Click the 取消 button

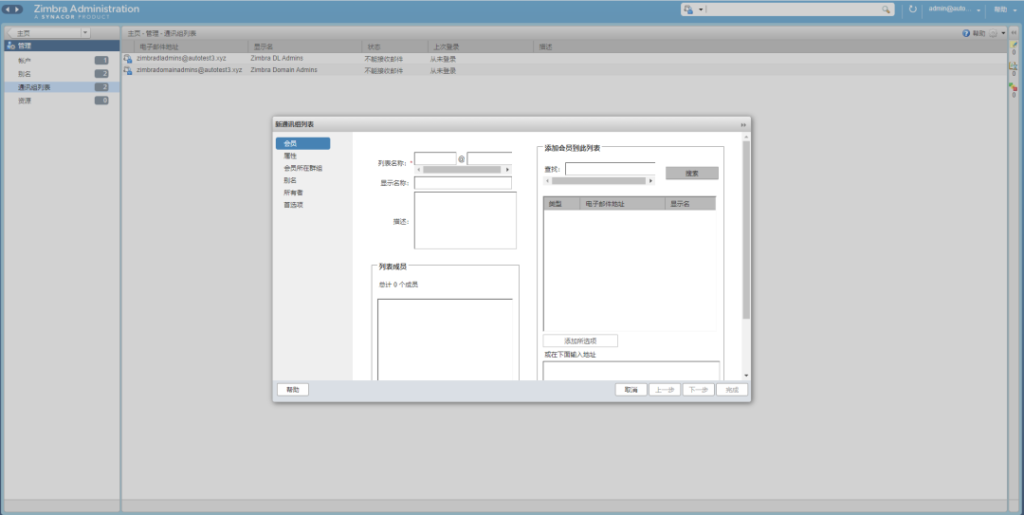[x=631, y=390]
